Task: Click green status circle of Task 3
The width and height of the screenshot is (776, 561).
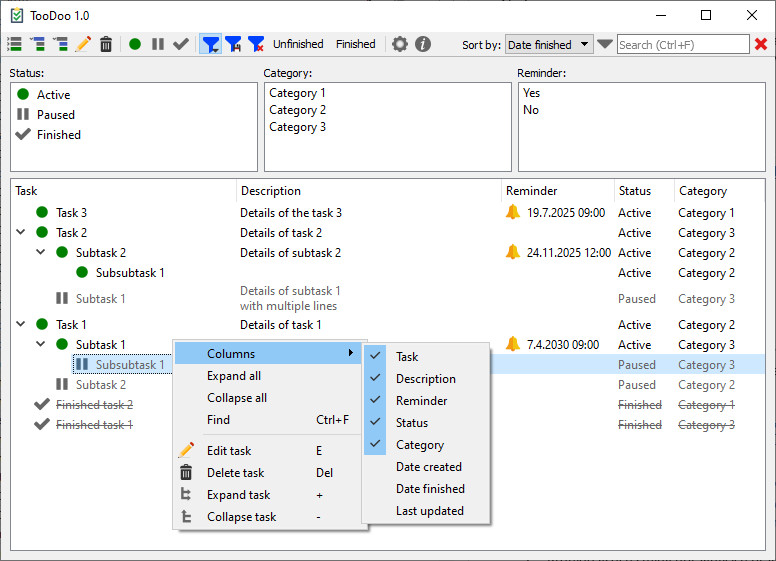Action: click(x=42, y=212)
